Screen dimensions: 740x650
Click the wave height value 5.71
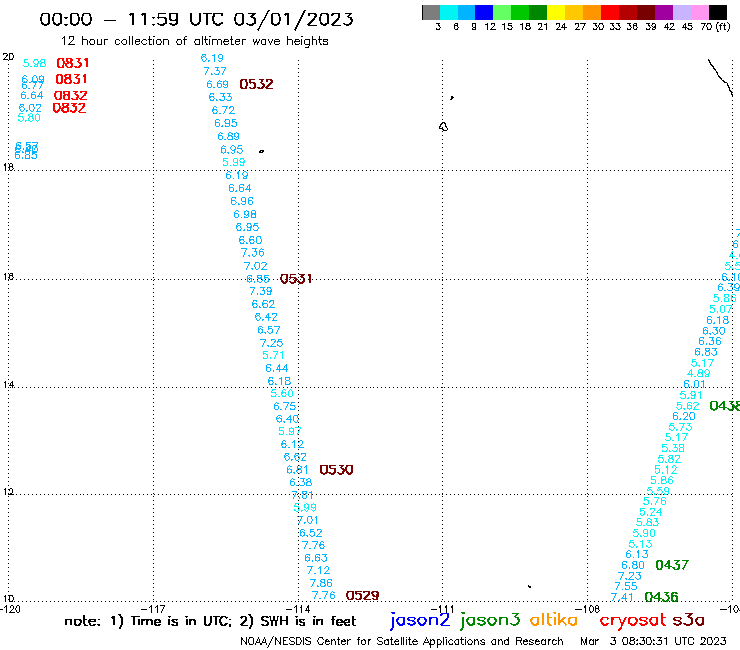click(x=273, y=355)
